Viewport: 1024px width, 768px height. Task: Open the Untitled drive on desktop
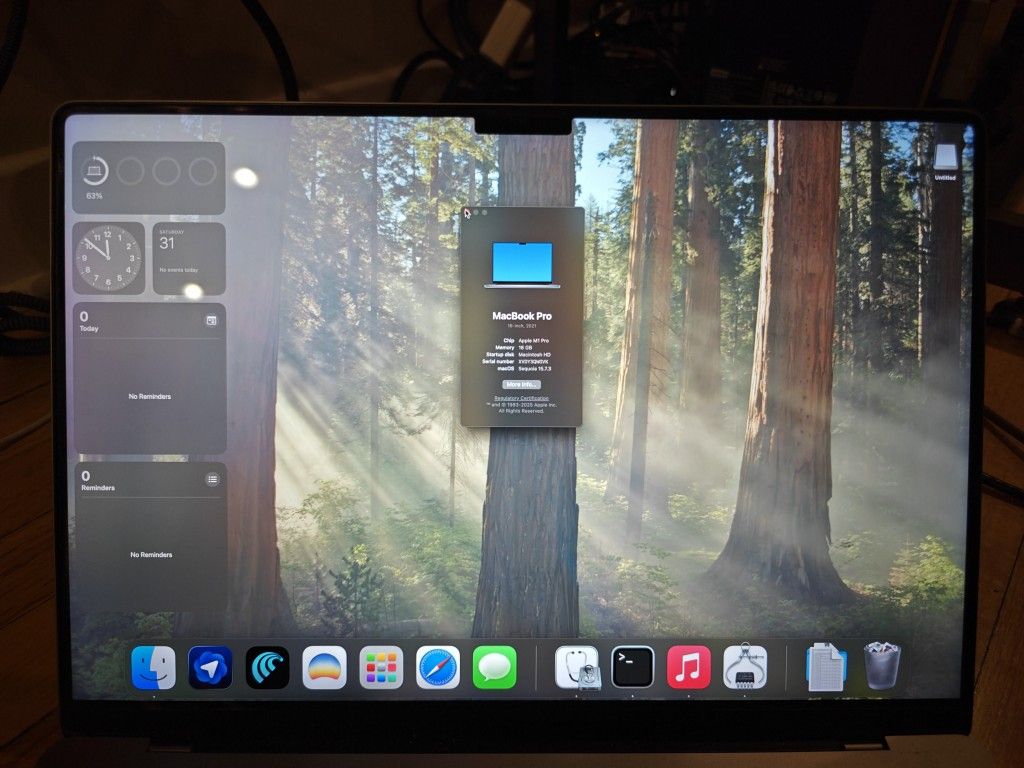[x=945, y=158]
